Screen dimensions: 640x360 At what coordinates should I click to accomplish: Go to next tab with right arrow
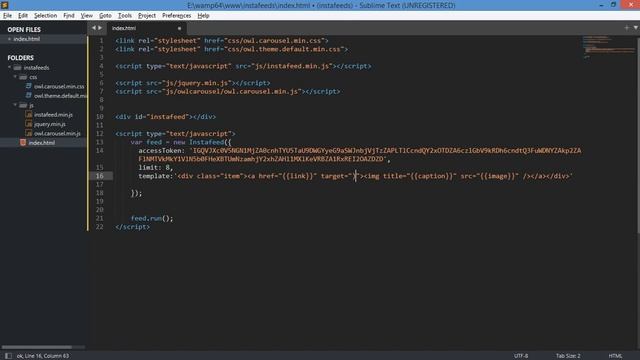pos(100,28)
